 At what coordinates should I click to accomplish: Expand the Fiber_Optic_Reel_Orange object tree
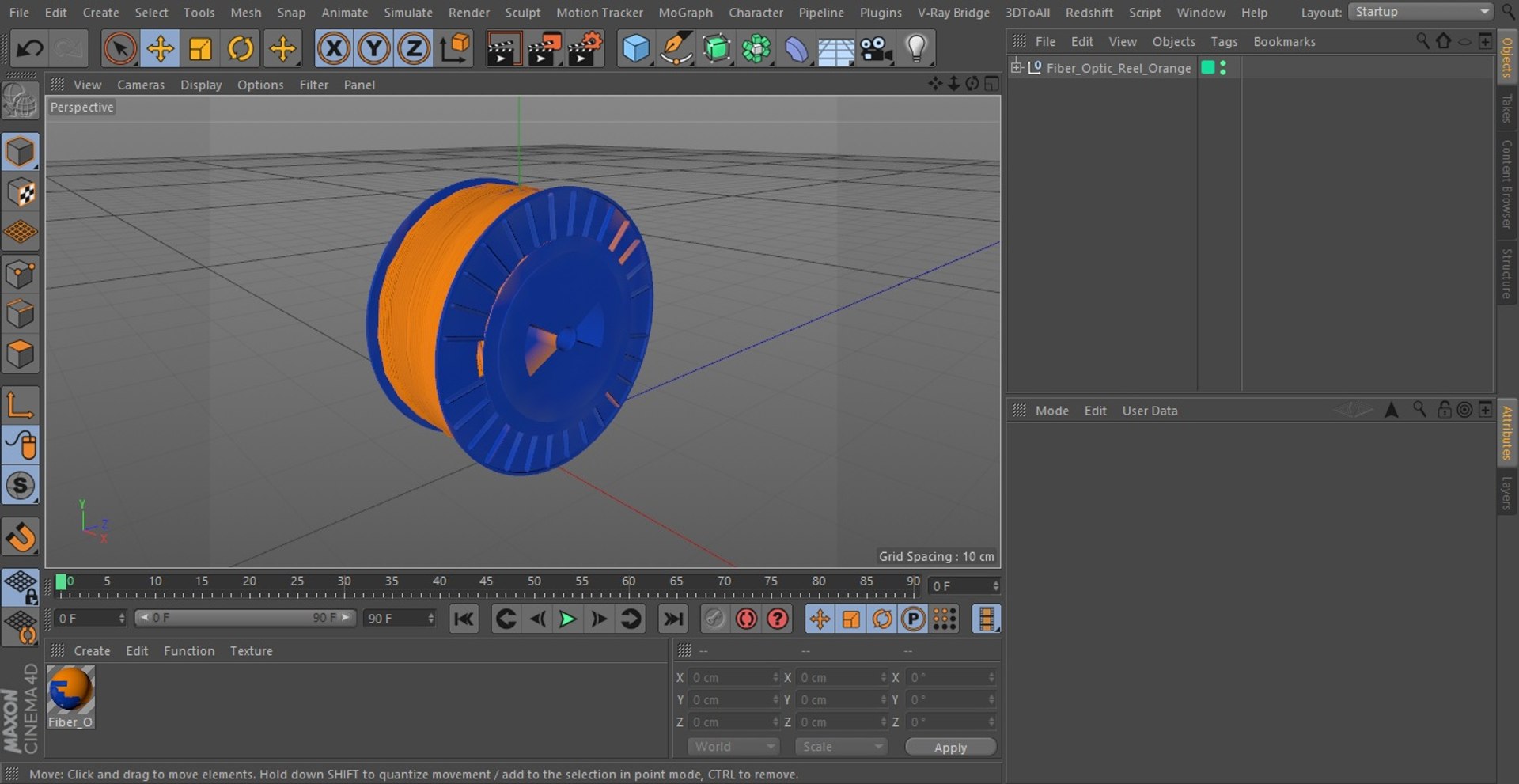[1017, 67]
